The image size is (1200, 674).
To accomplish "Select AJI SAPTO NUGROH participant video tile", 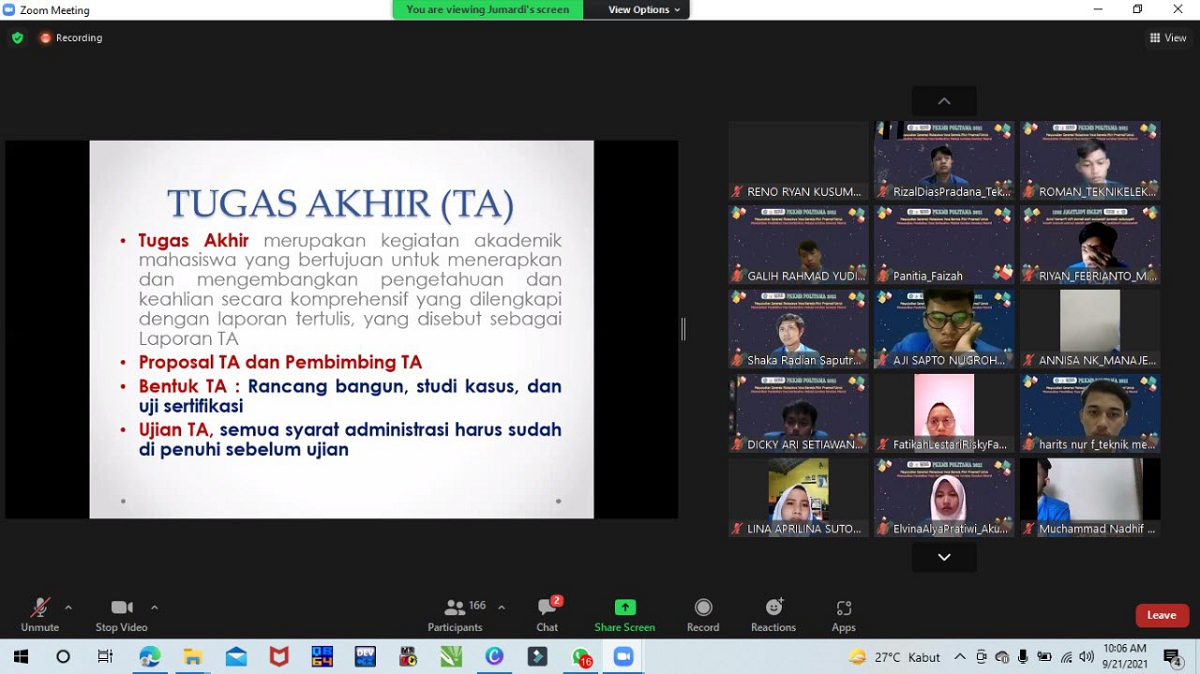I will click(x=944, y=329).
